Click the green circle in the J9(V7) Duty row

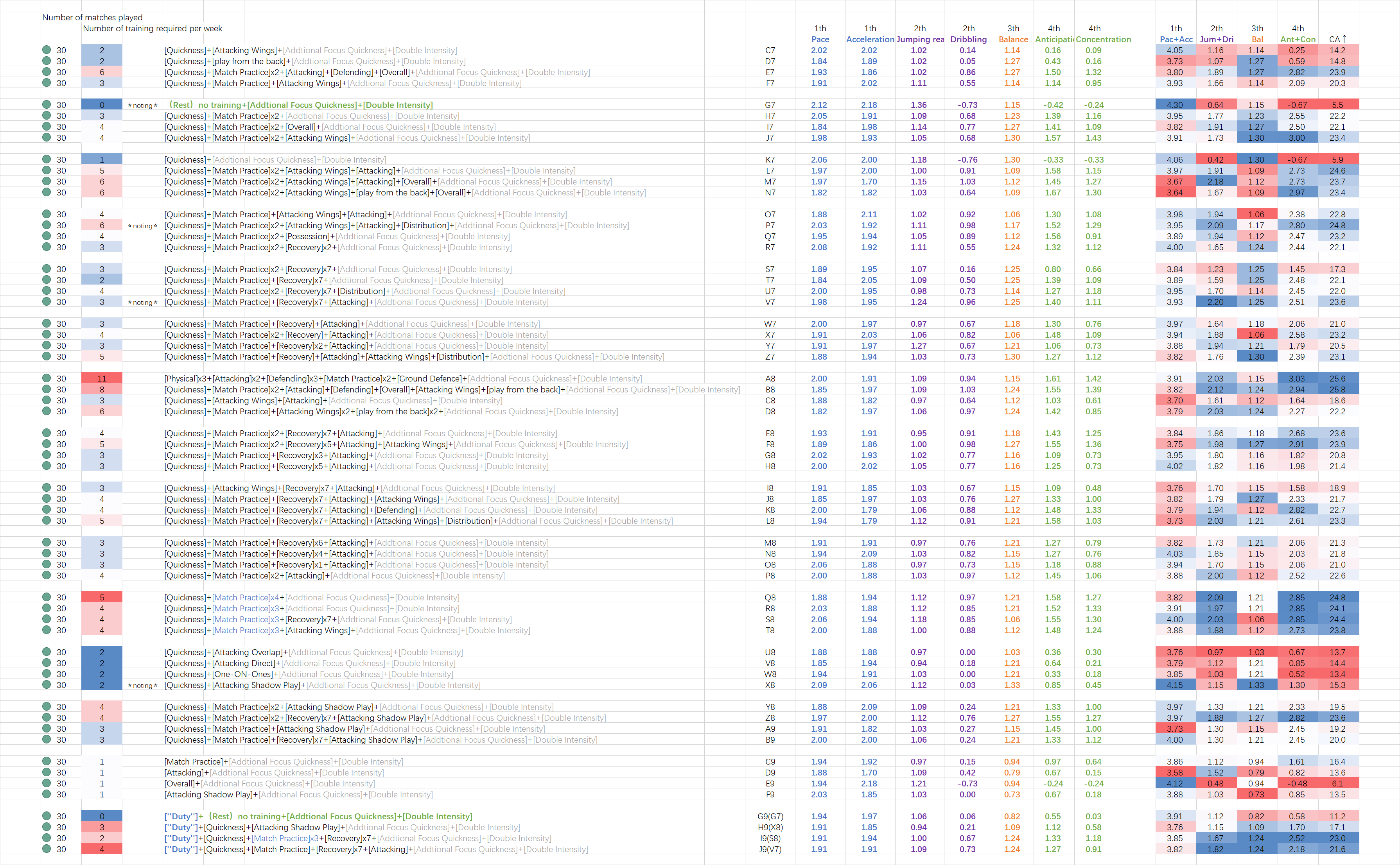coord(47,849)
